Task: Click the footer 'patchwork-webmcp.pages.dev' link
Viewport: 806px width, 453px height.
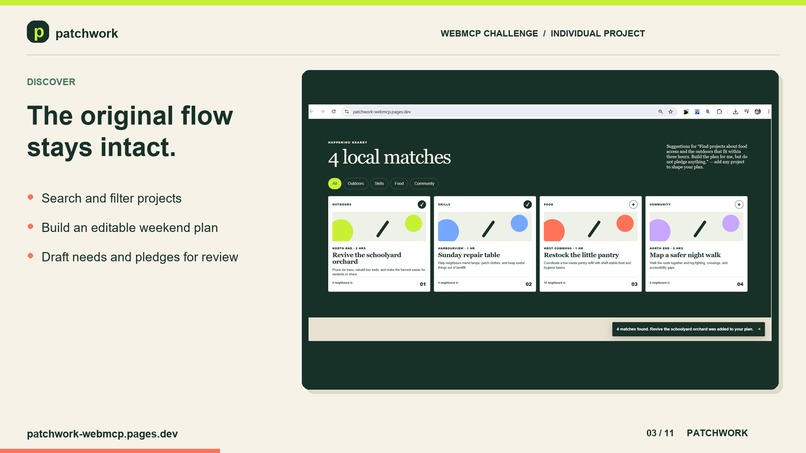Action: point(102,433)
